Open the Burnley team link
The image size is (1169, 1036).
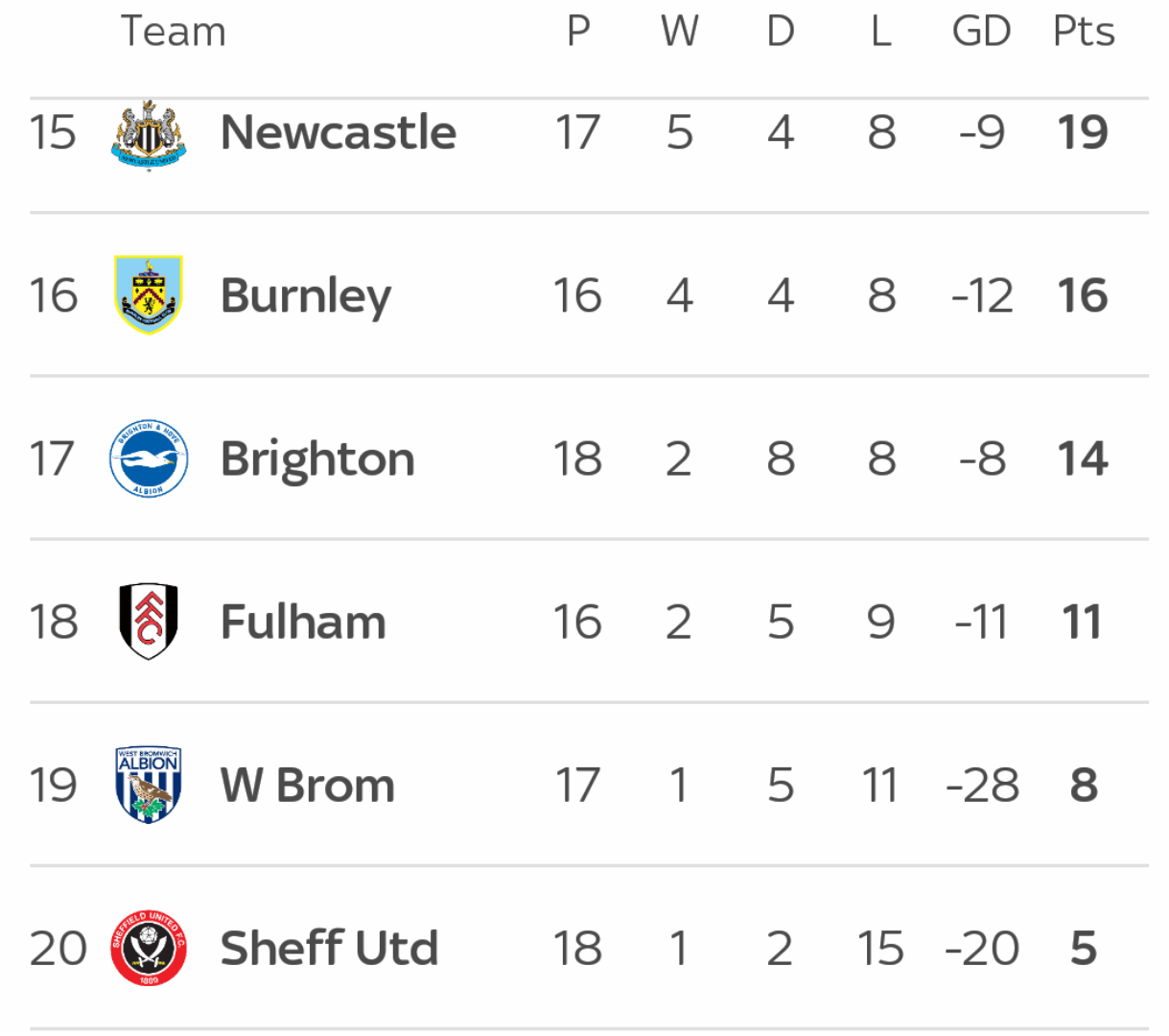[306, 296]
